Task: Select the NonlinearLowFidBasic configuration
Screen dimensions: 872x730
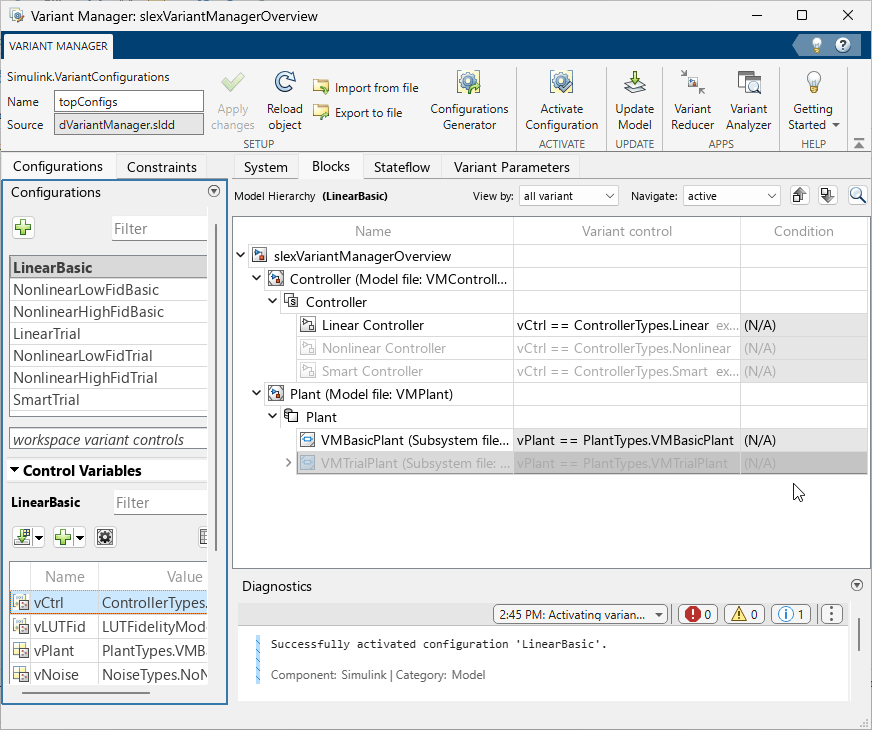Action: click(108, 290)
